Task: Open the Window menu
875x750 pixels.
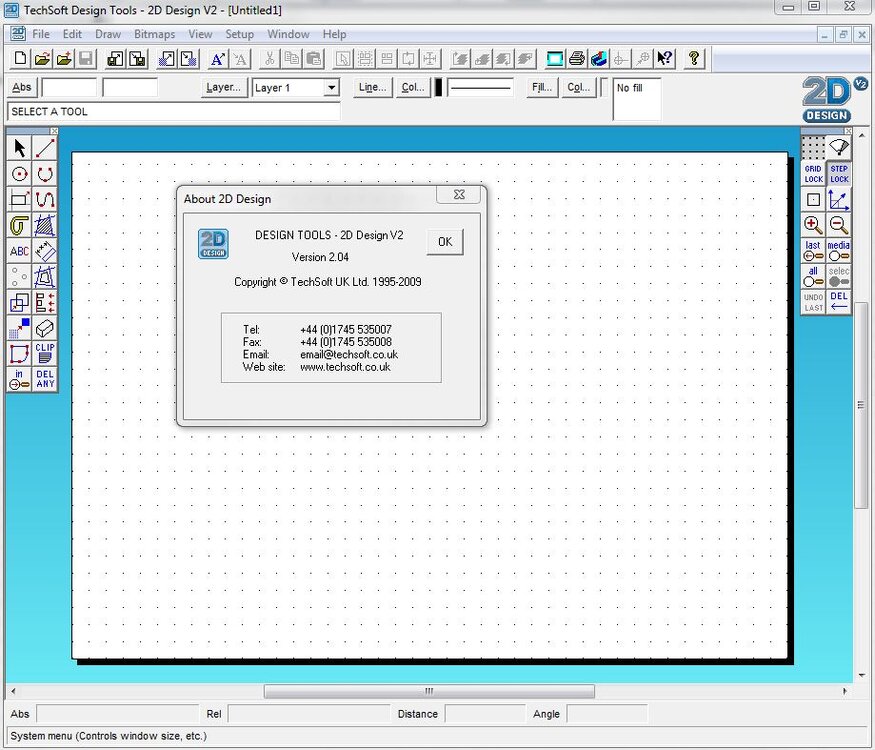Action: 288,35
